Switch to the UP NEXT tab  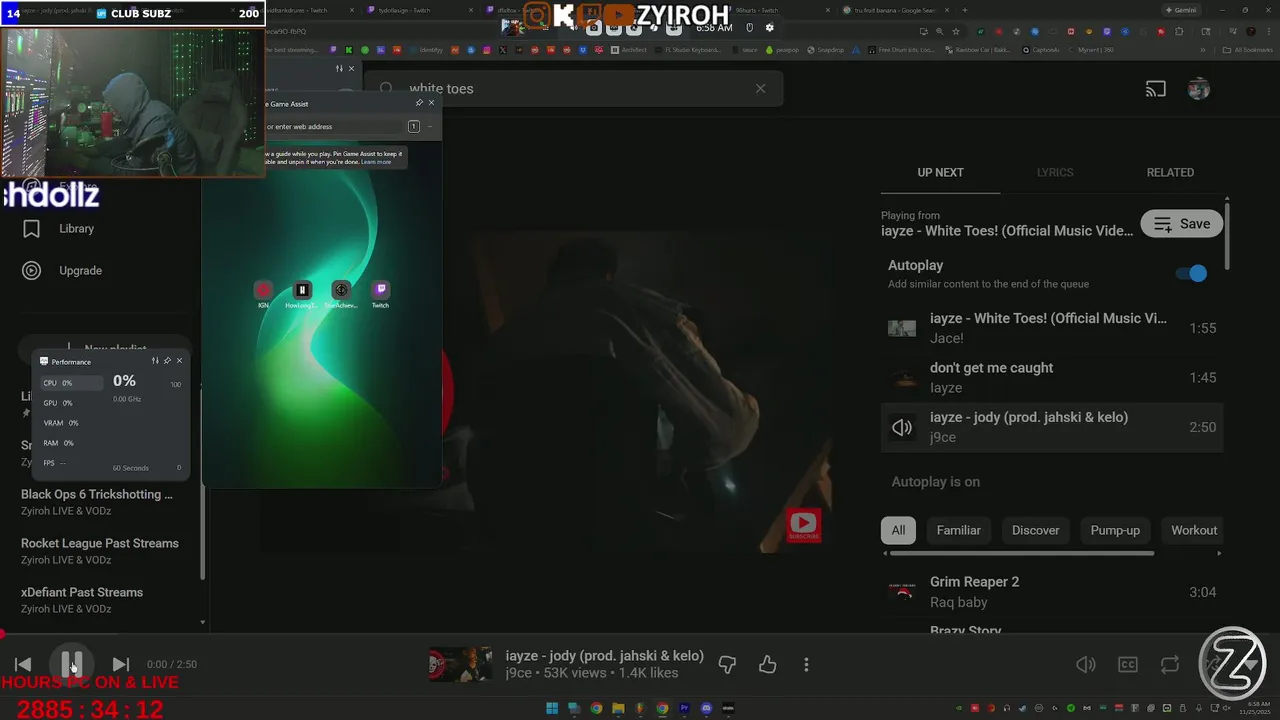pos(941,172)
